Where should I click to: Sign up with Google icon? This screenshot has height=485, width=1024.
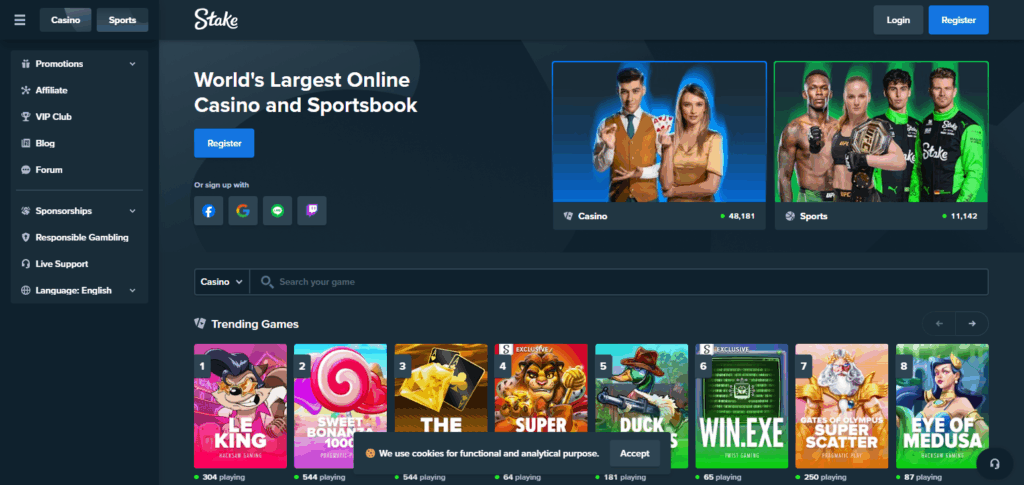[243, 211]
